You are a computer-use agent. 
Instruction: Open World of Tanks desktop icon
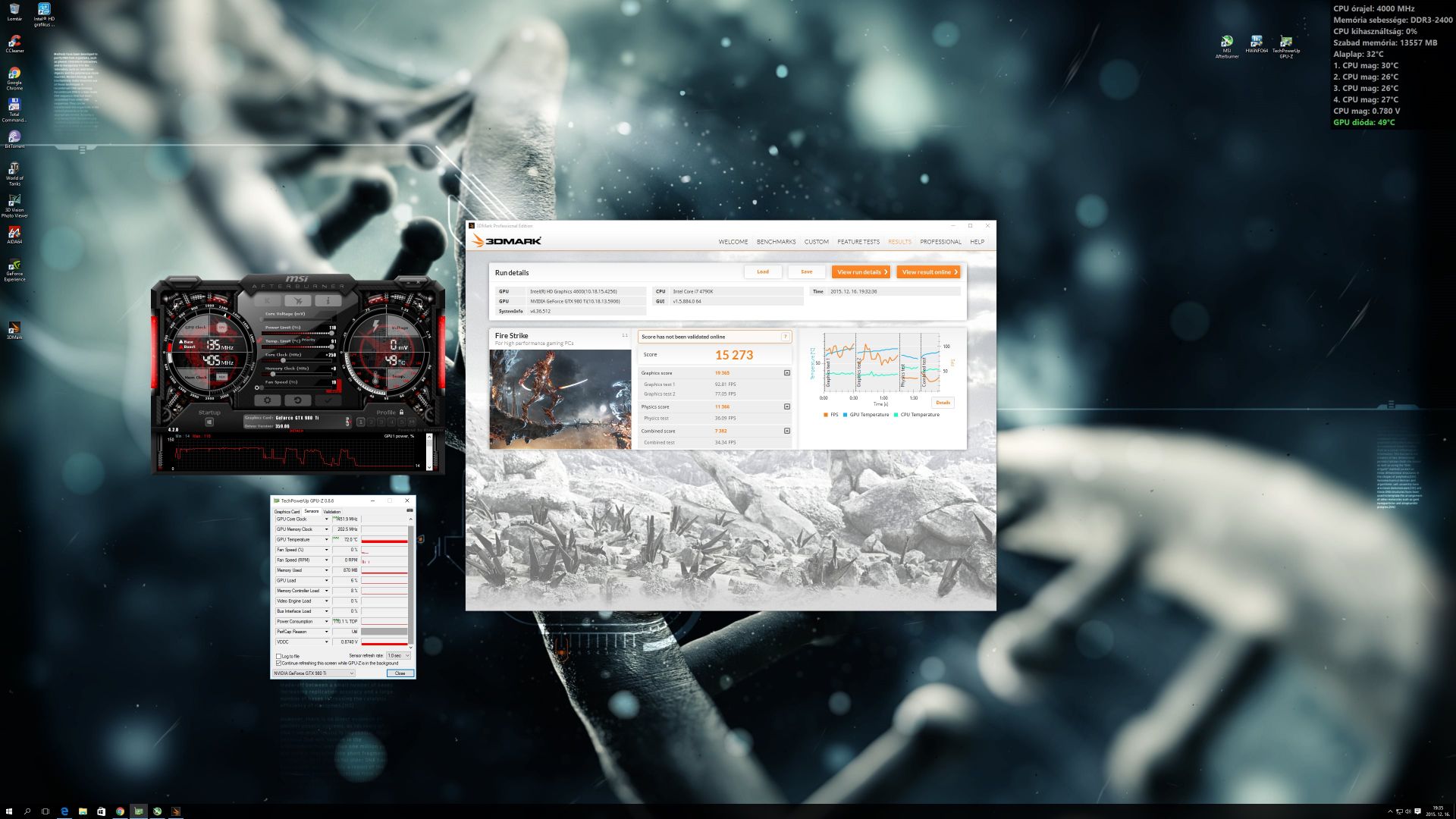tap(14, 174)
